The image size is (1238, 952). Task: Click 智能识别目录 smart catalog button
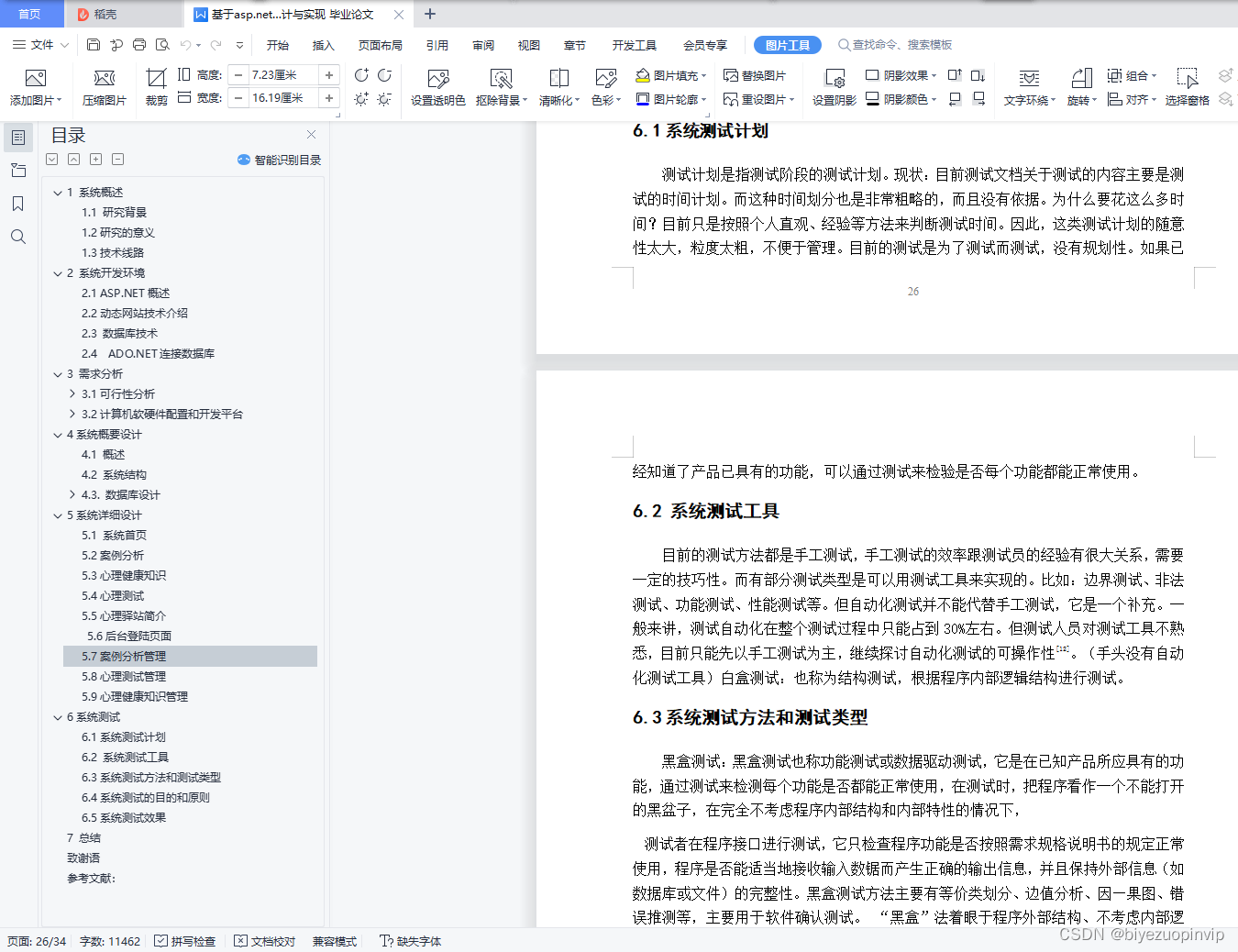(279, 159)
